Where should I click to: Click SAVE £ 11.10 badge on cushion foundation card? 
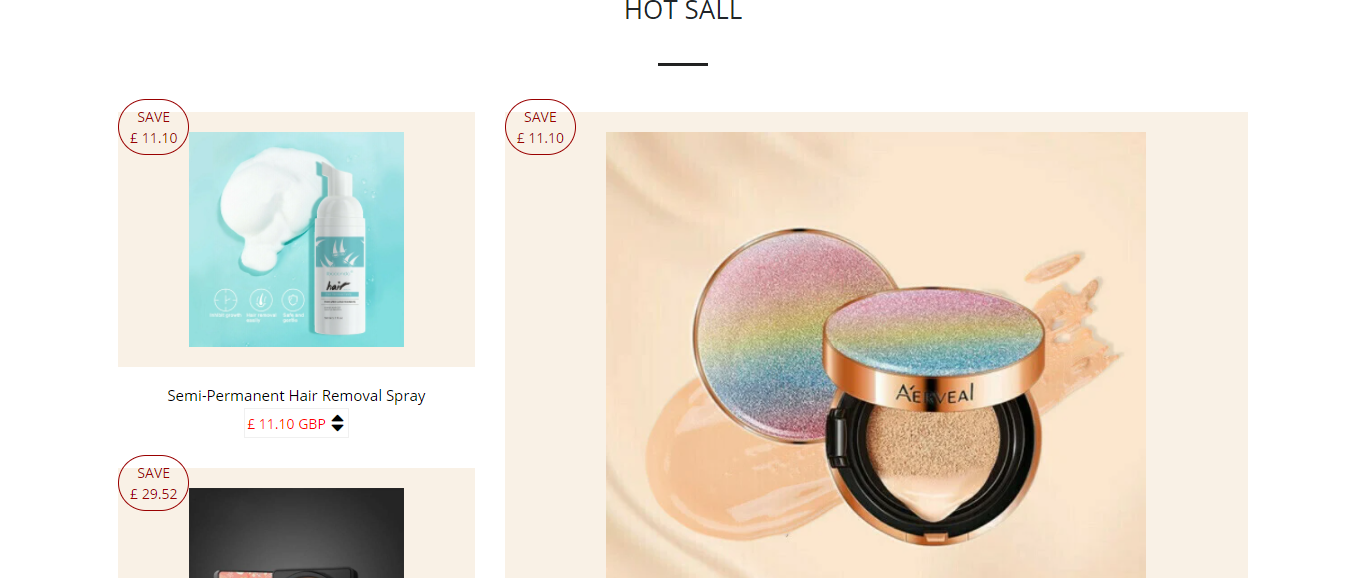click(x=541, y=127)
